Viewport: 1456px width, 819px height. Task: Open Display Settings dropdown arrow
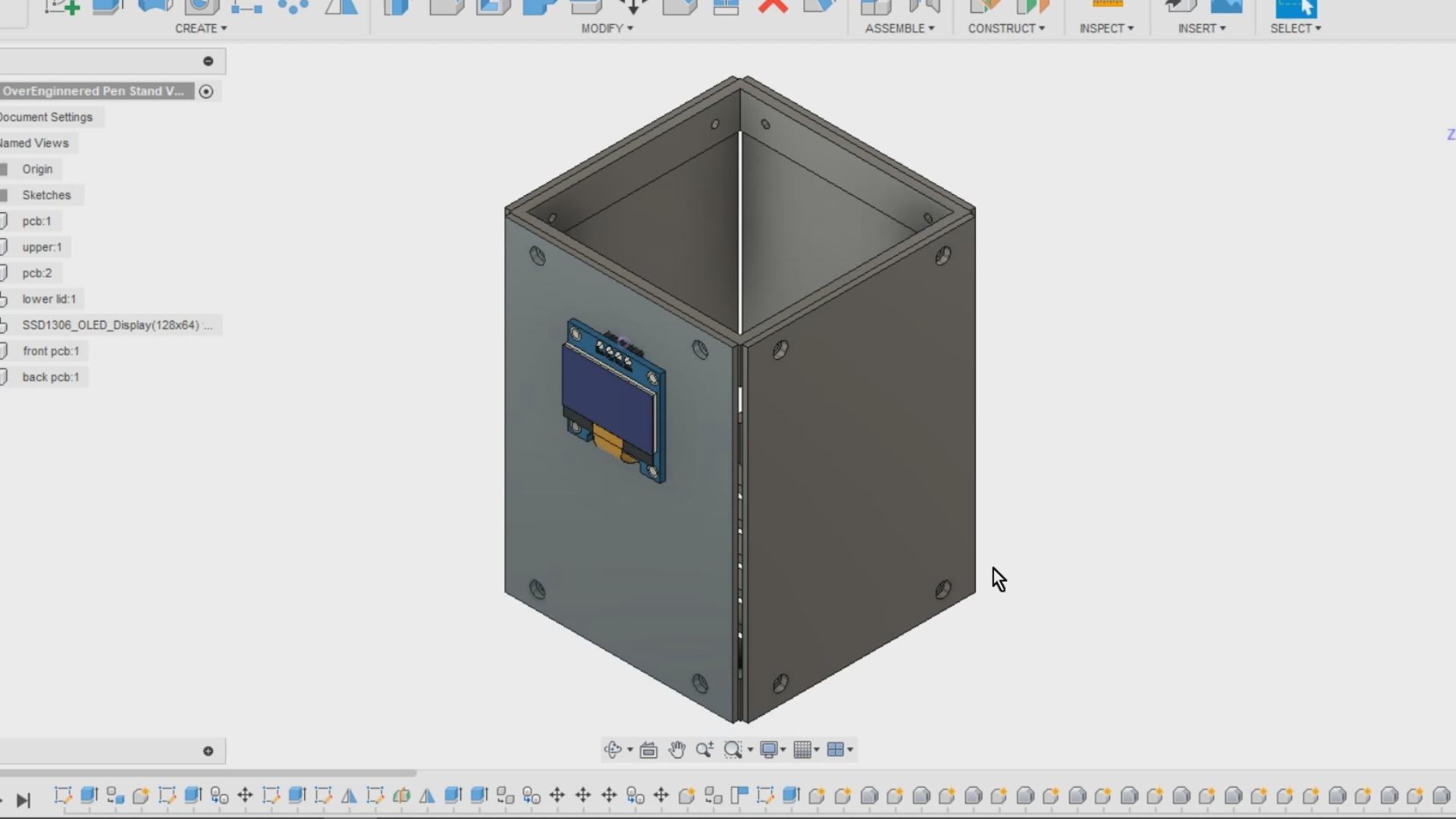(783, 750)
